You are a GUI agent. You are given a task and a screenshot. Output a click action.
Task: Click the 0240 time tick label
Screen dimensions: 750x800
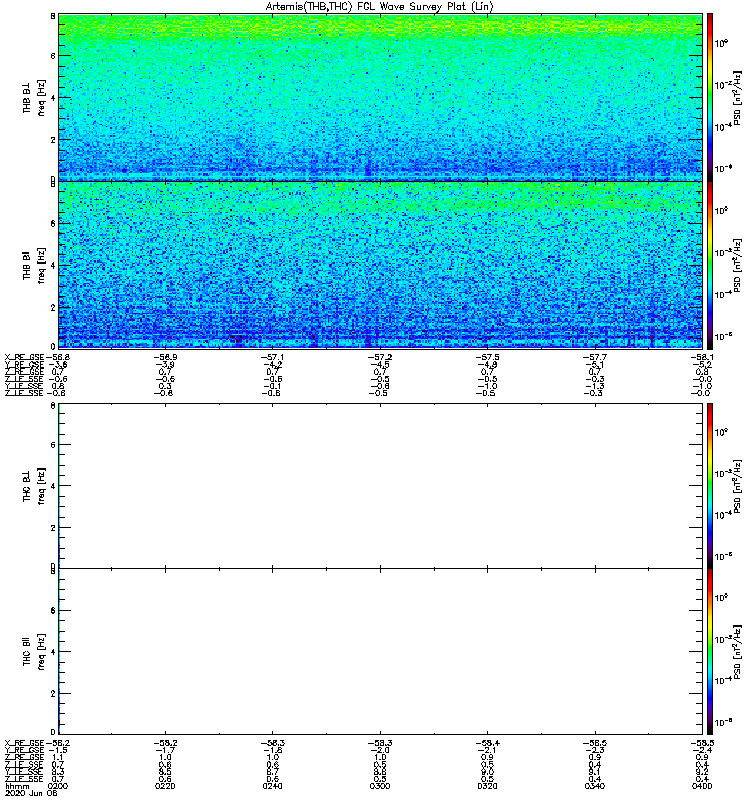tap(272, 786)
